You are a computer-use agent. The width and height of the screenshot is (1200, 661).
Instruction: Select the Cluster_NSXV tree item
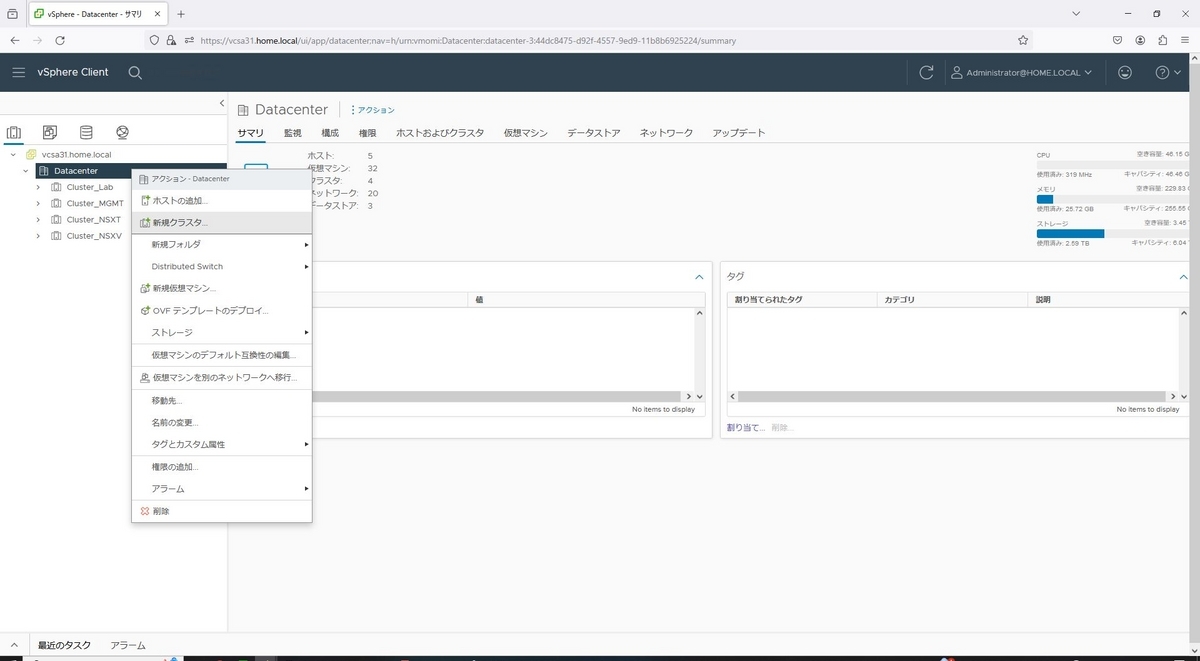[94, 236]
